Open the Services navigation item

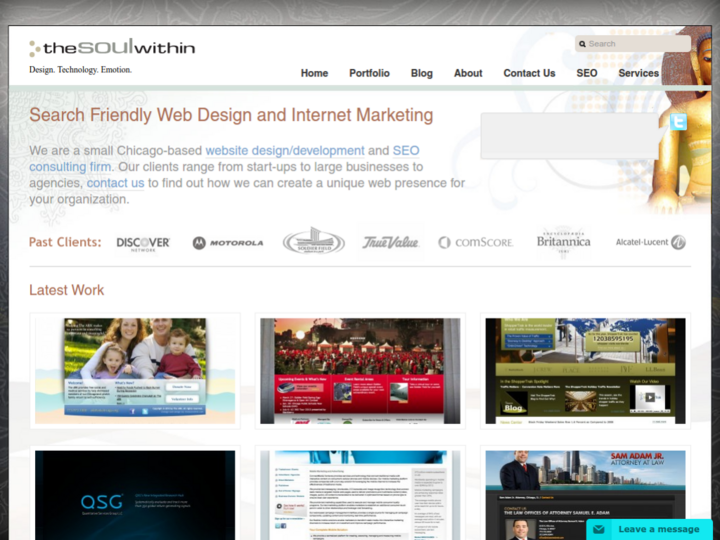coord(638,73)
